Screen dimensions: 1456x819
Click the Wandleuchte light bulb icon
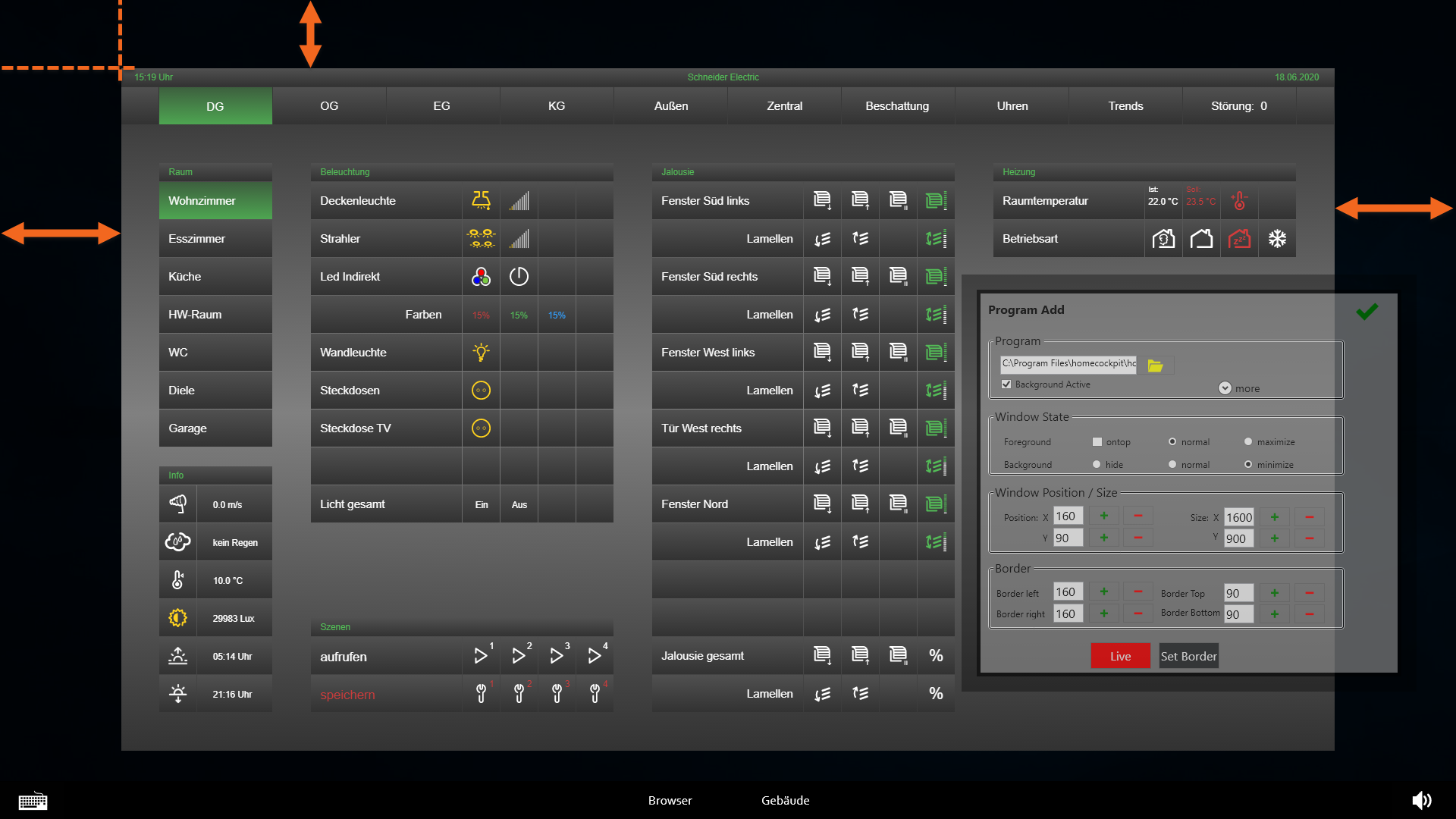point(481,352)
